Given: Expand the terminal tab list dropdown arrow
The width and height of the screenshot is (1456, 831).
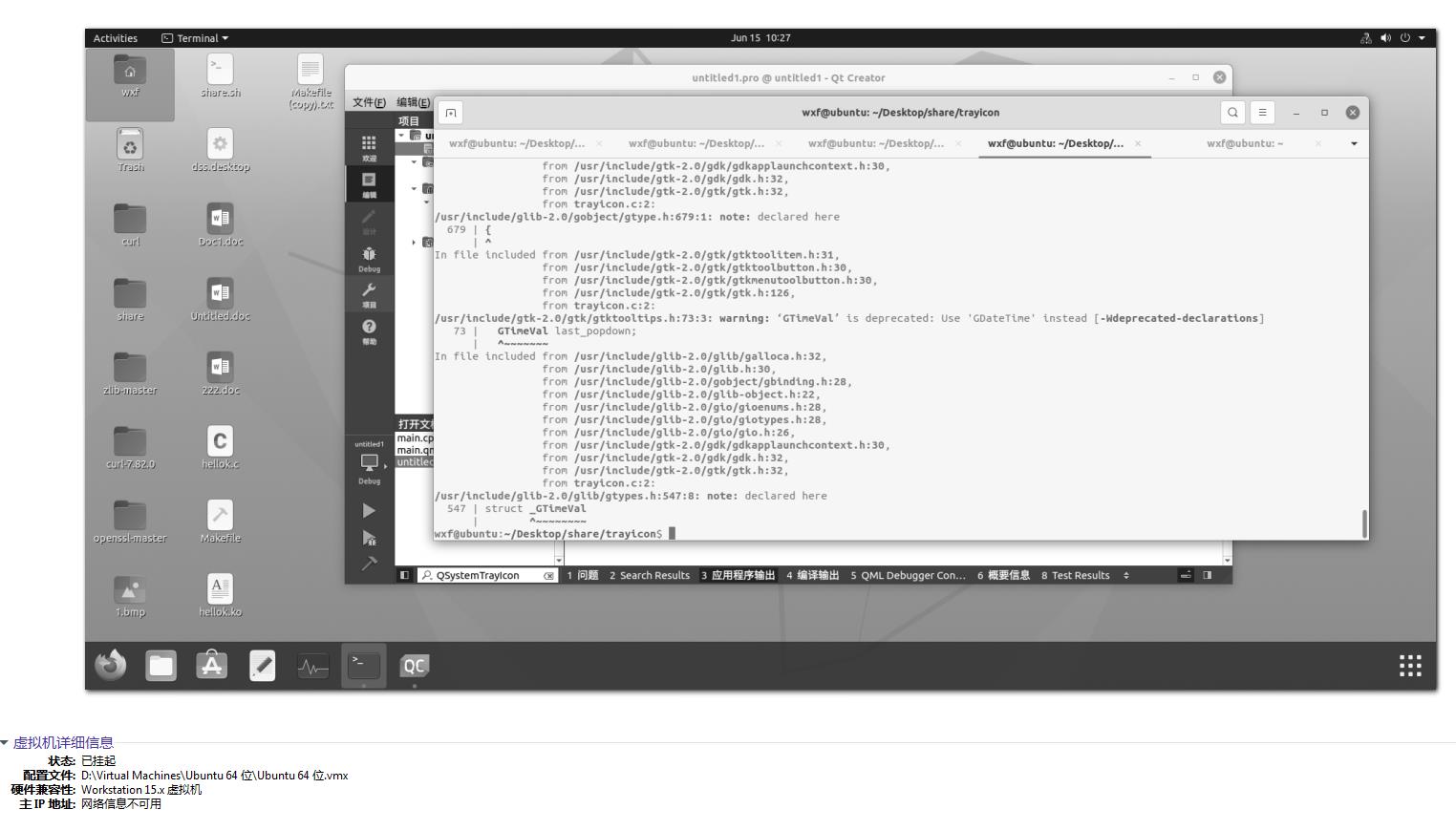Looking at the screenshot, I should coord(1354,143).
